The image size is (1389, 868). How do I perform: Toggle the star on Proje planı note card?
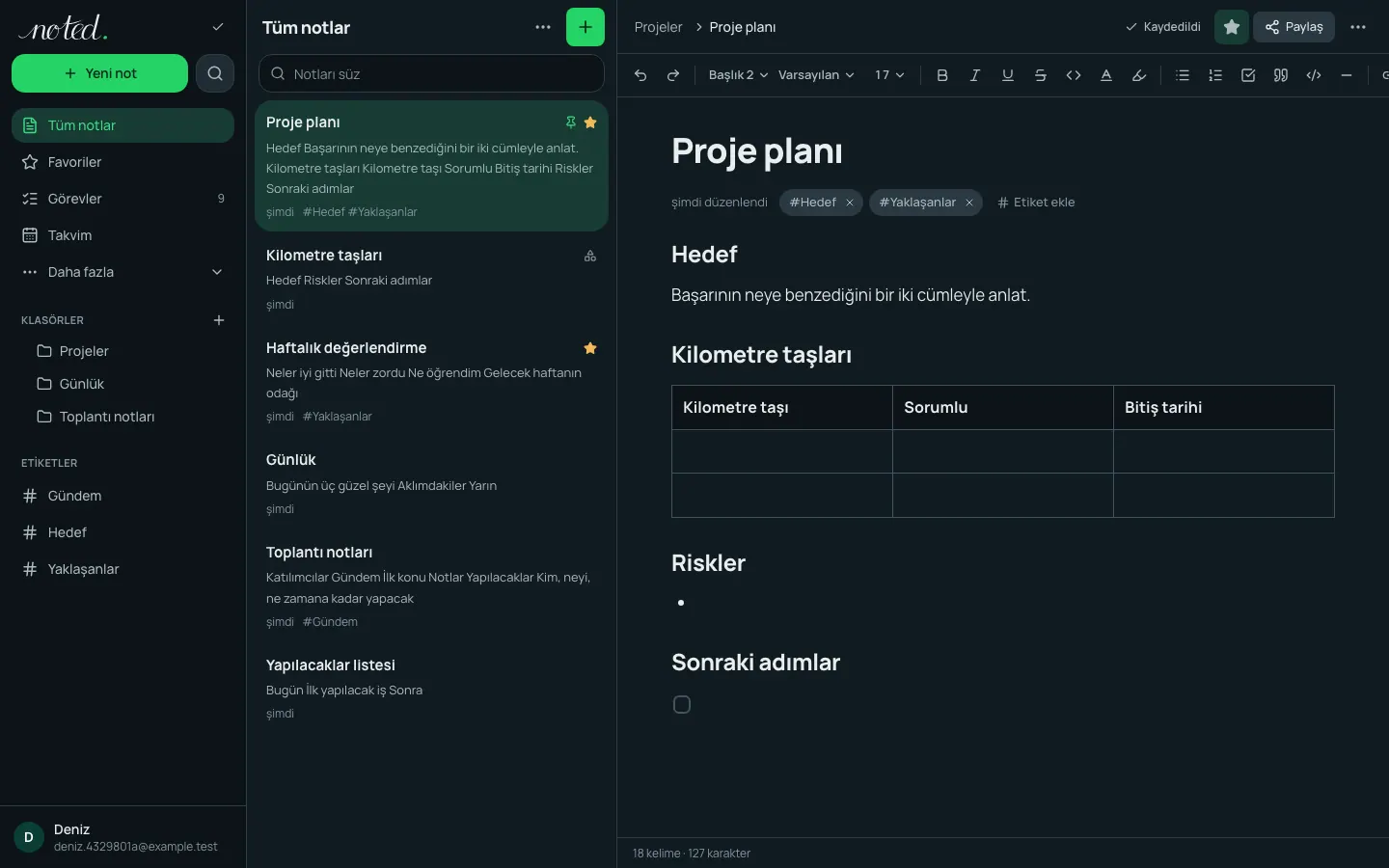click(590, 122)
